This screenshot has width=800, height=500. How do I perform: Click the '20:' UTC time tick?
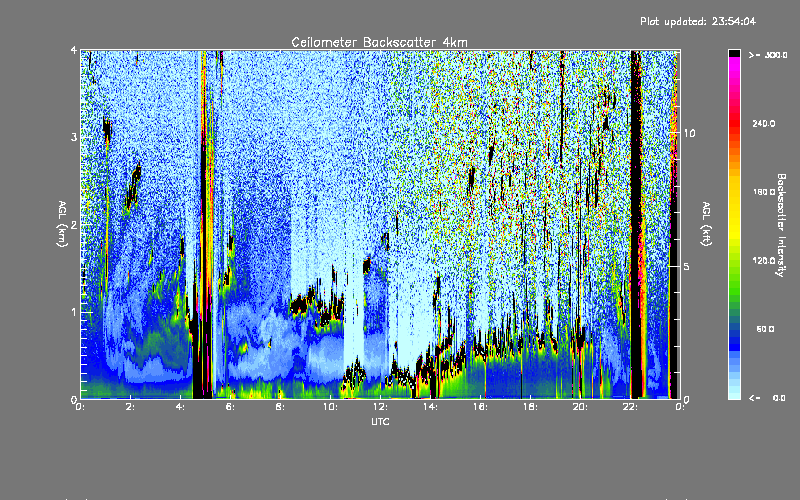(580, 407)
